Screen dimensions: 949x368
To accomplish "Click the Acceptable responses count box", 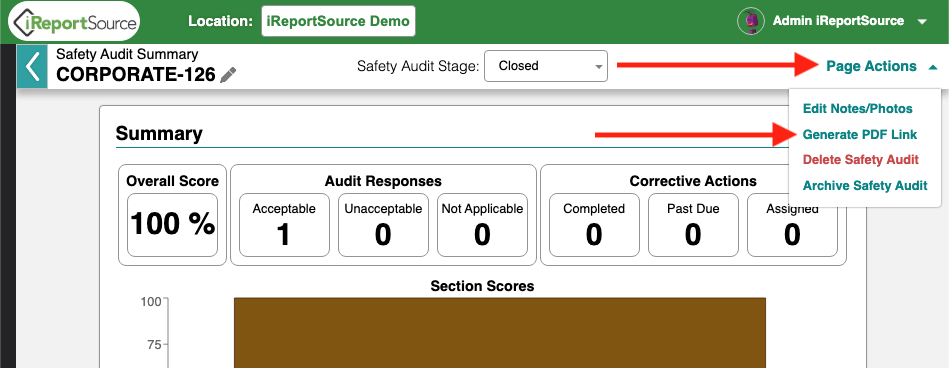I will (x=284, y=225).
